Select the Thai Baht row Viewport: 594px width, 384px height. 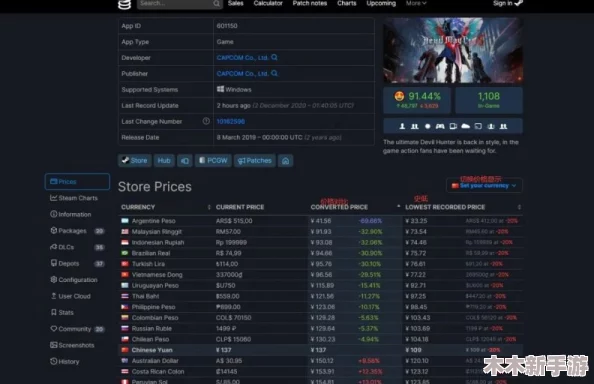tap(320, 296)
